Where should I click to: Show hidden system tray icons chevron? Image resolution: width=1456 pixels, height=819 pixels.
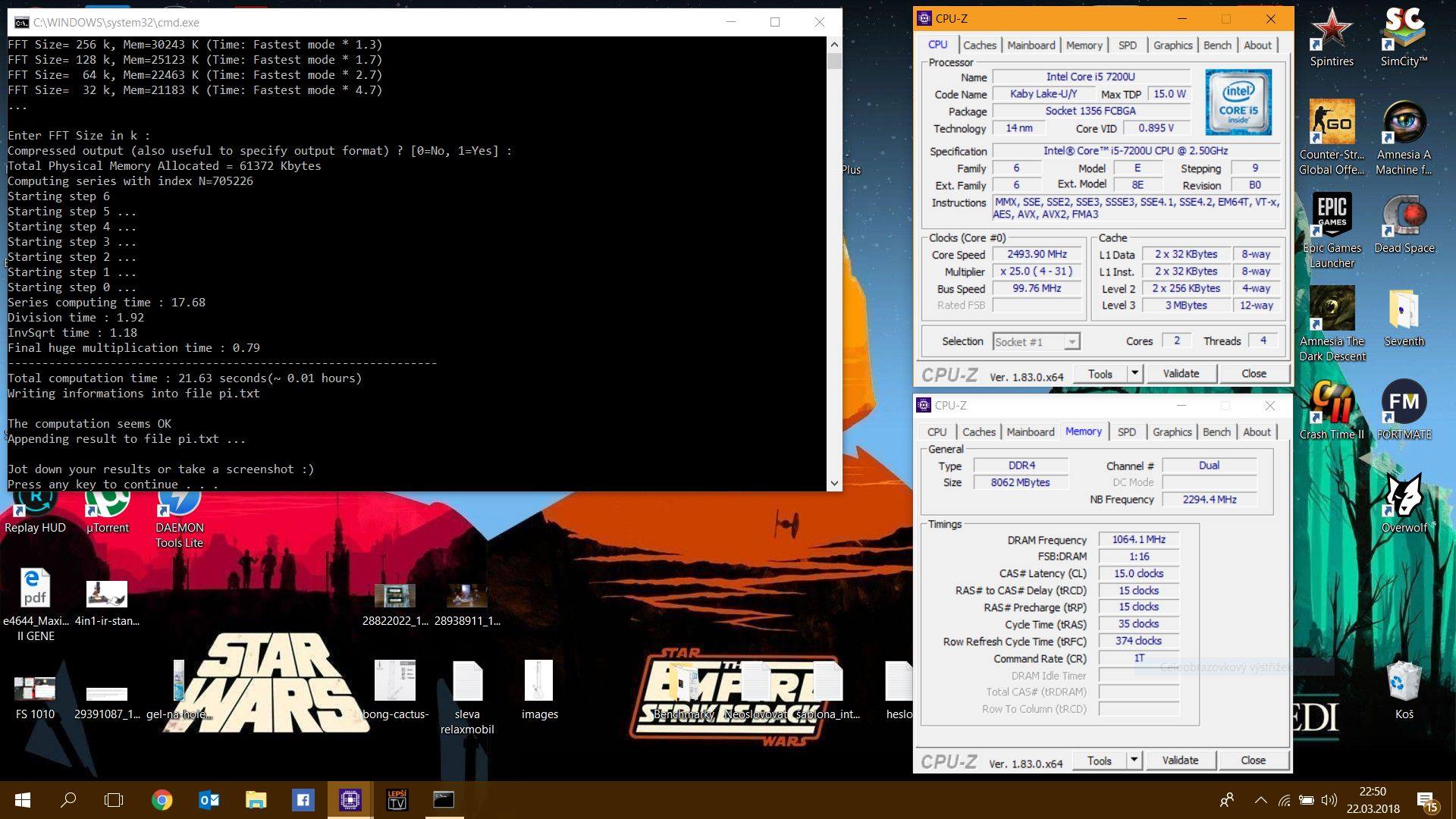pyautogui.click(x=1260, y=800)
